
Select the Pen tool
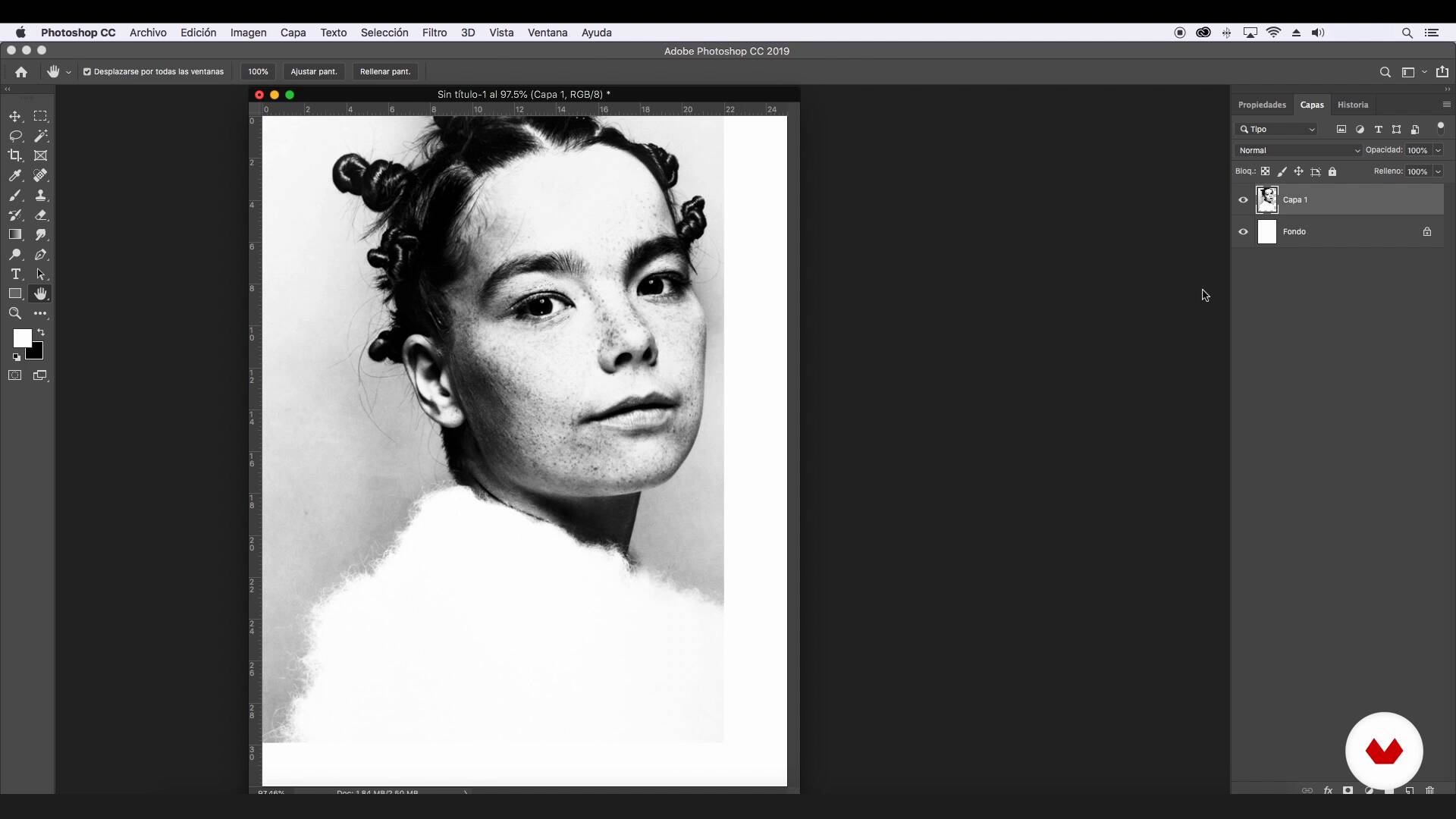click(41, 254)
